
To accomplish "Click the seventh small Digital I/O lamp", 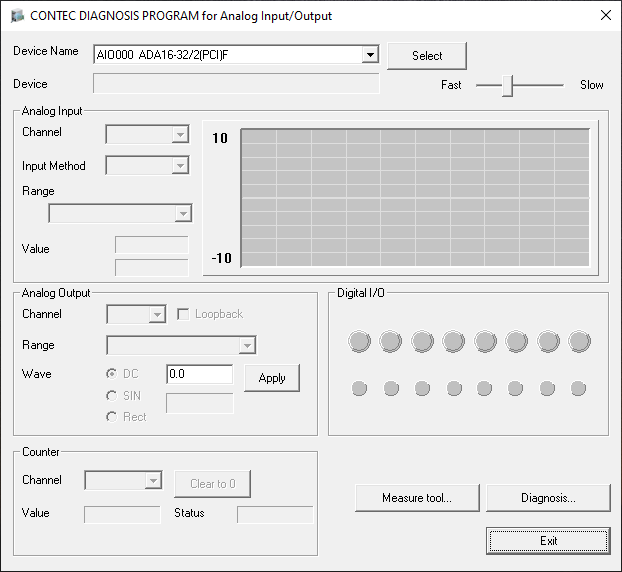I will tap(547, 388).
